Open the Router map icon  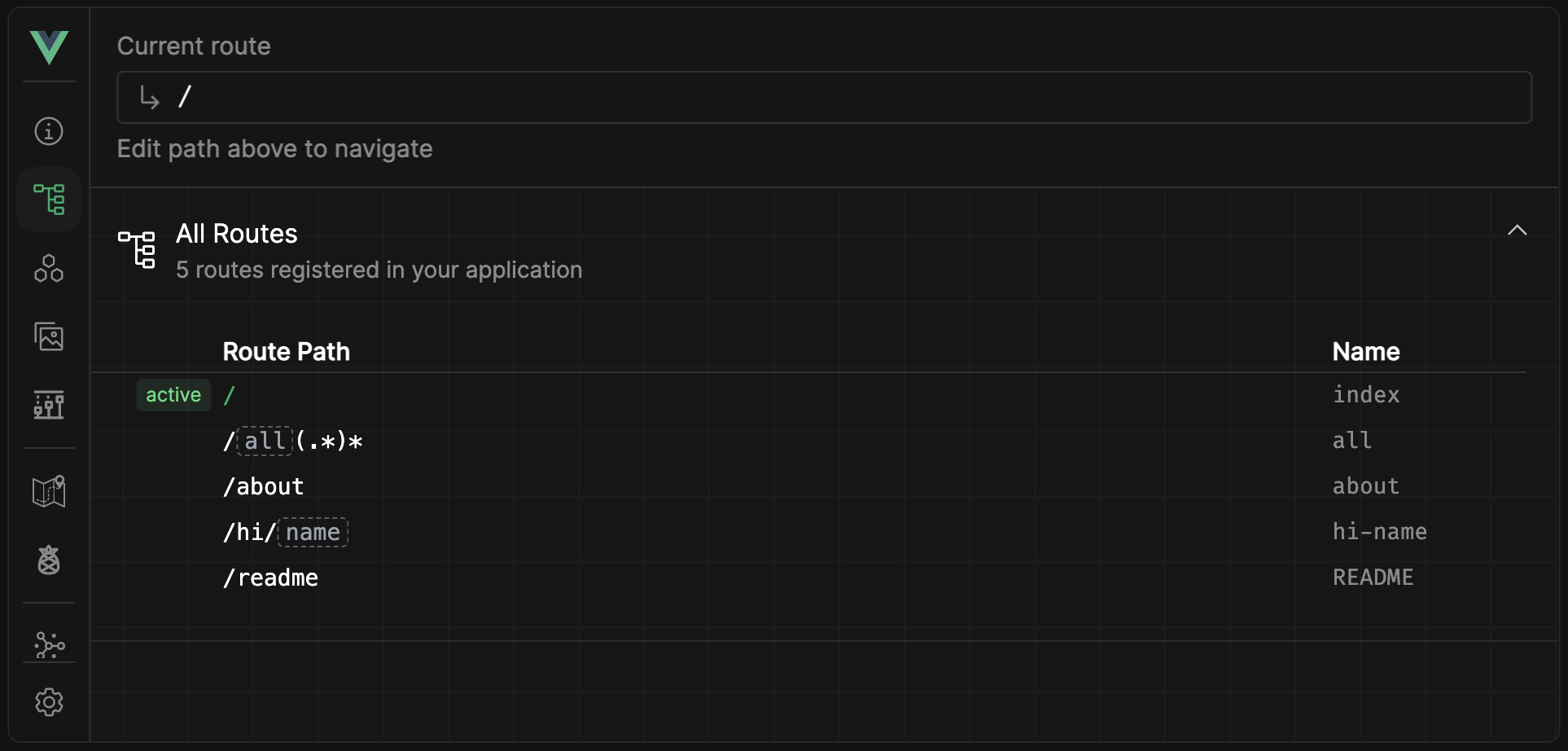[x=49, y=491]
